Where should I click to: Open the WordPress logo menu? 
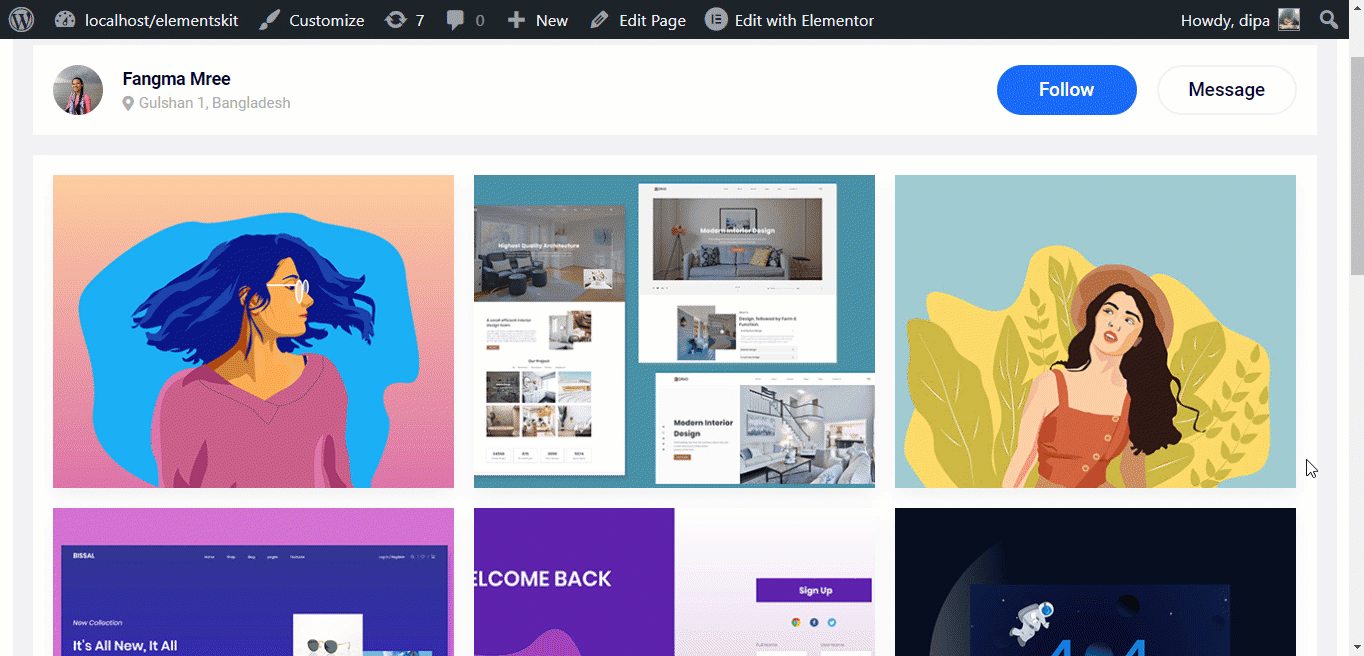21,19
